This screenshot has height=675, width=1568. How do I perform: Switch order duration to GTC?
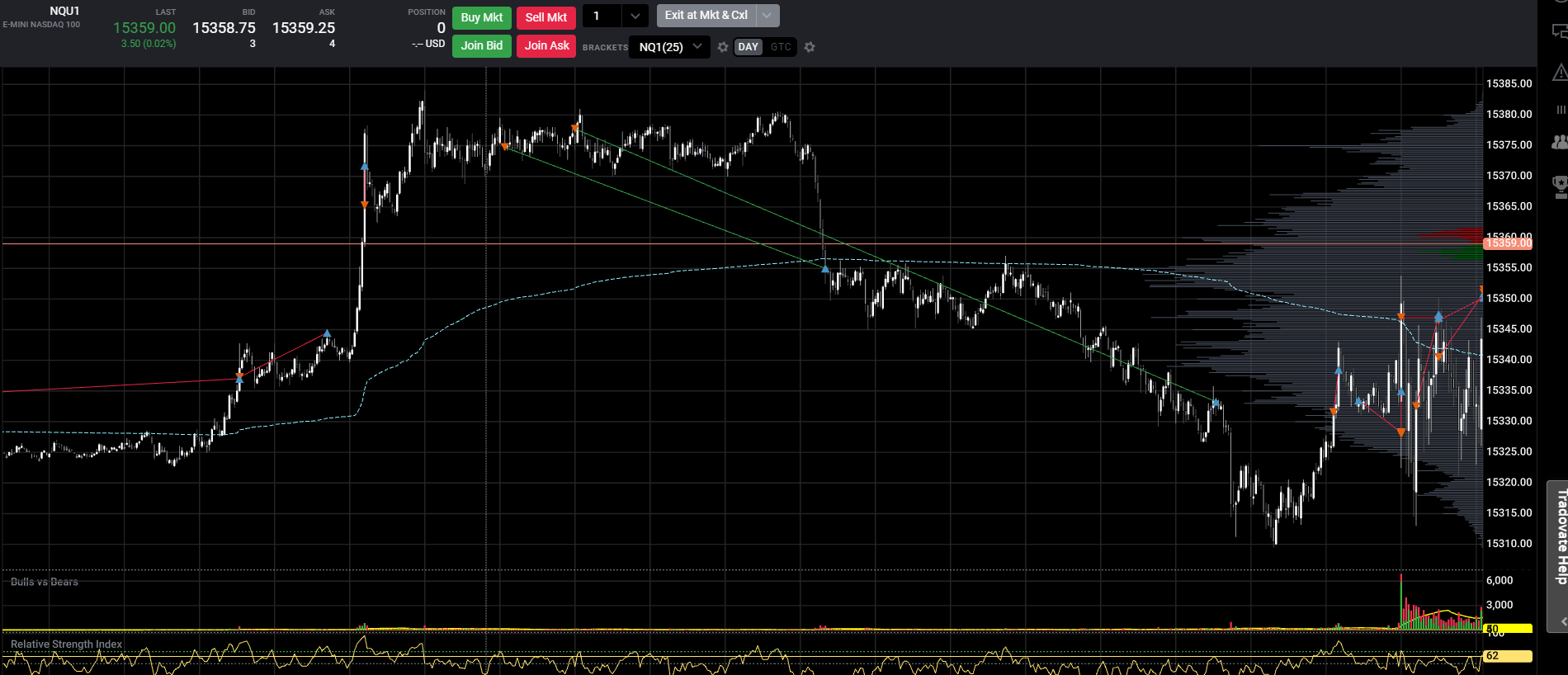(x=781, y=47)
